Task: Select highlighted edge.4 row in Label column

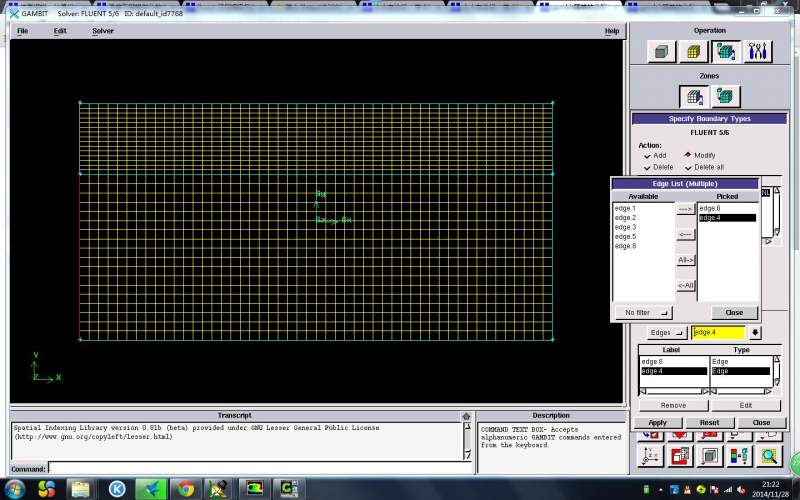Action: (x=673, y=371)
